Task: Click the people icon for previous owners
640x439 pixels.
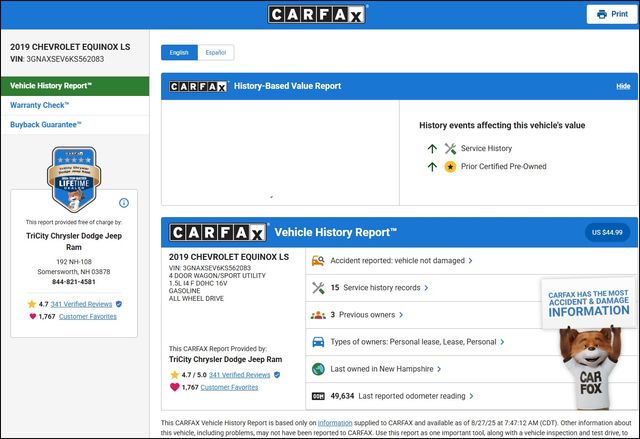Action: tap(318, 315)
